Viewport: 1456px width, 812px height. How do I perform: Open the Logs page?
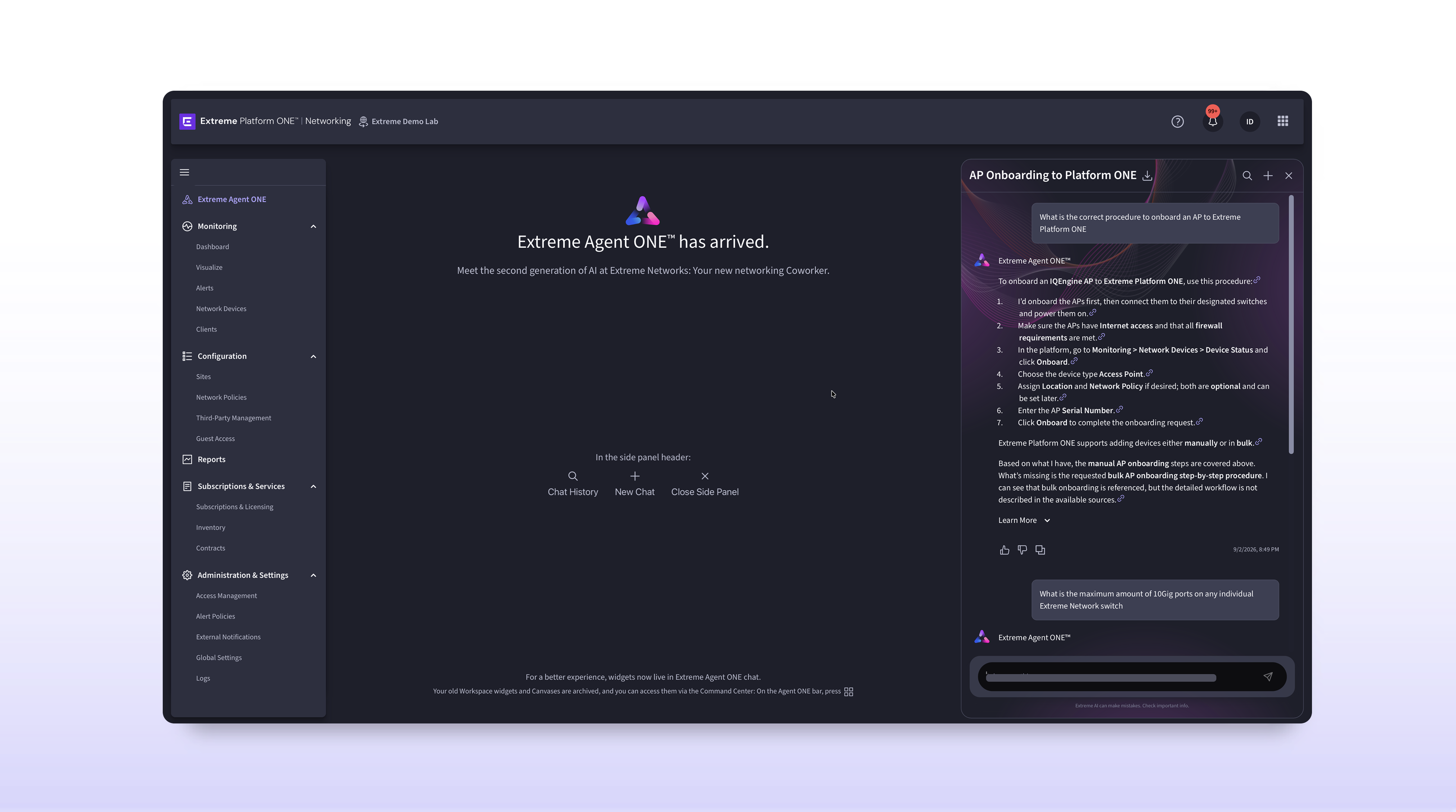click(x=203, y=678)
